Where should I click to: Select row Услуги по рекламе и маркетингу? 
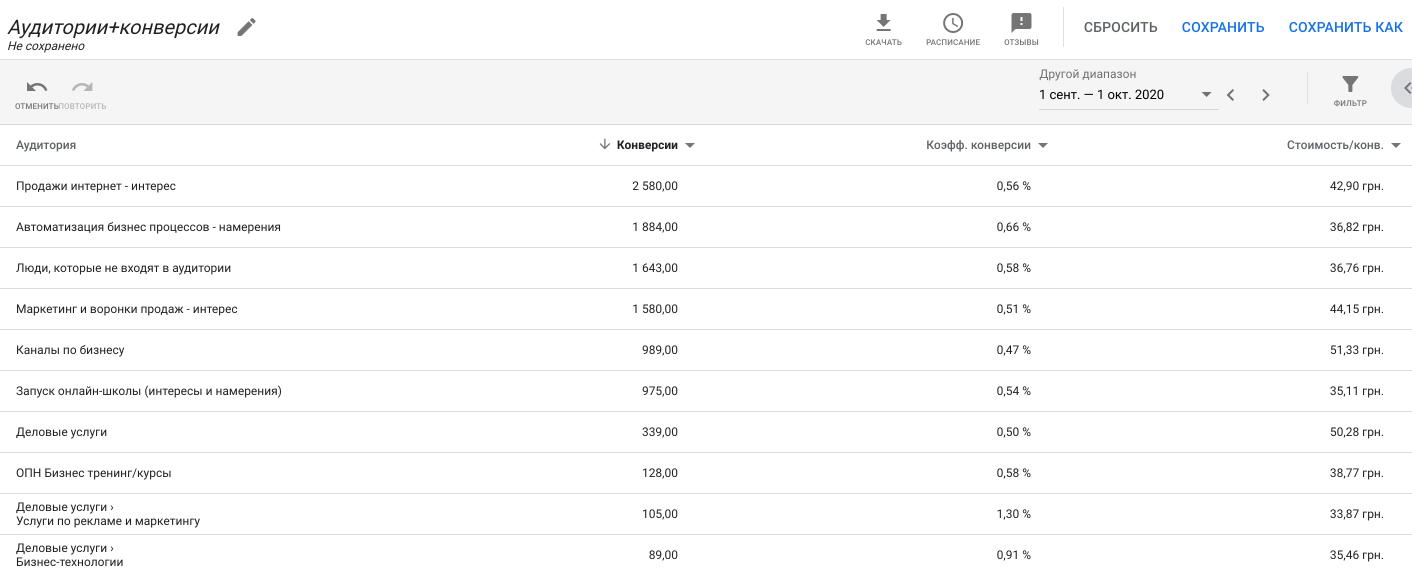(x=706, y=514)
